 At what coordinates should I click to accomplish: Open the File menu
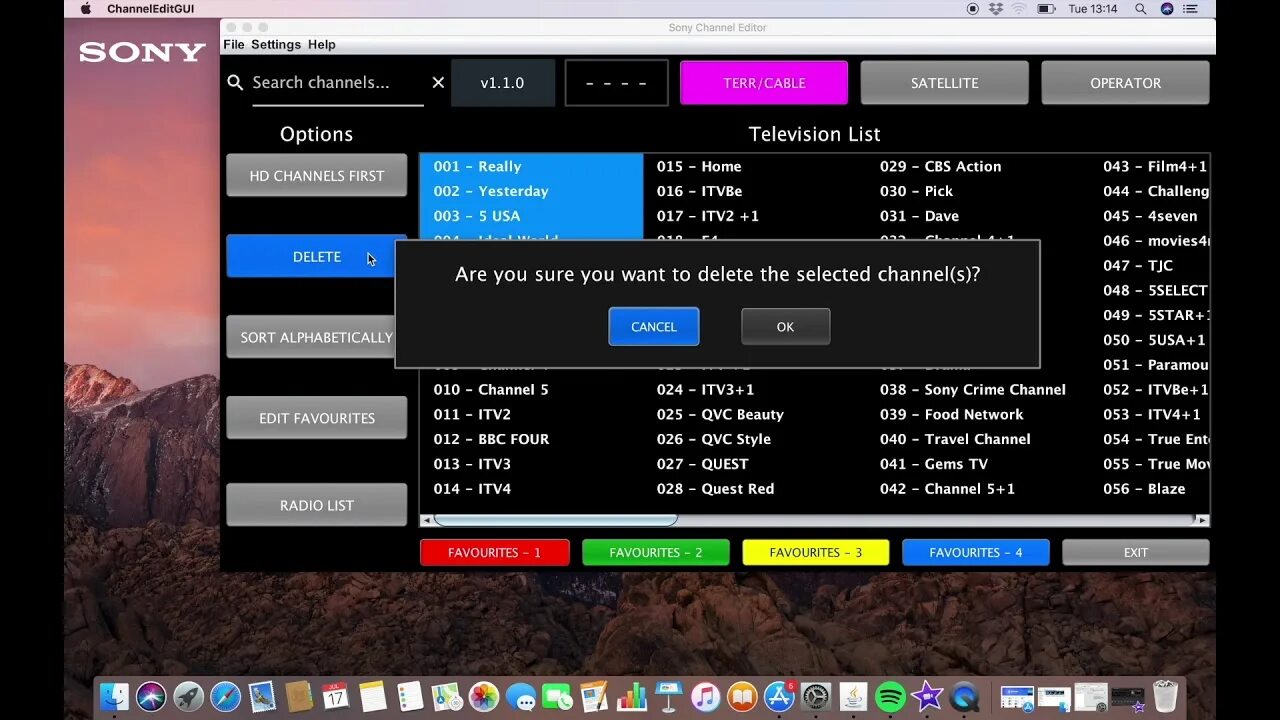tap(234, 44)
